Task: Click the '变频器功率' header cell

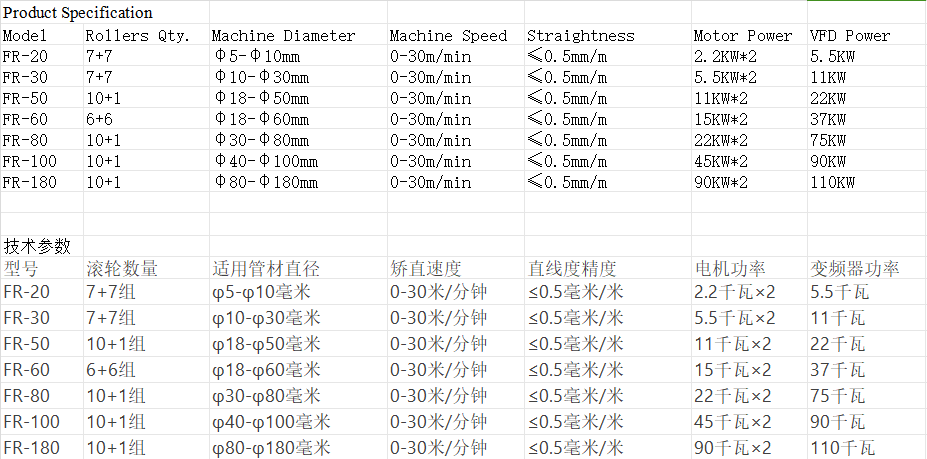Action: (854, 269)
